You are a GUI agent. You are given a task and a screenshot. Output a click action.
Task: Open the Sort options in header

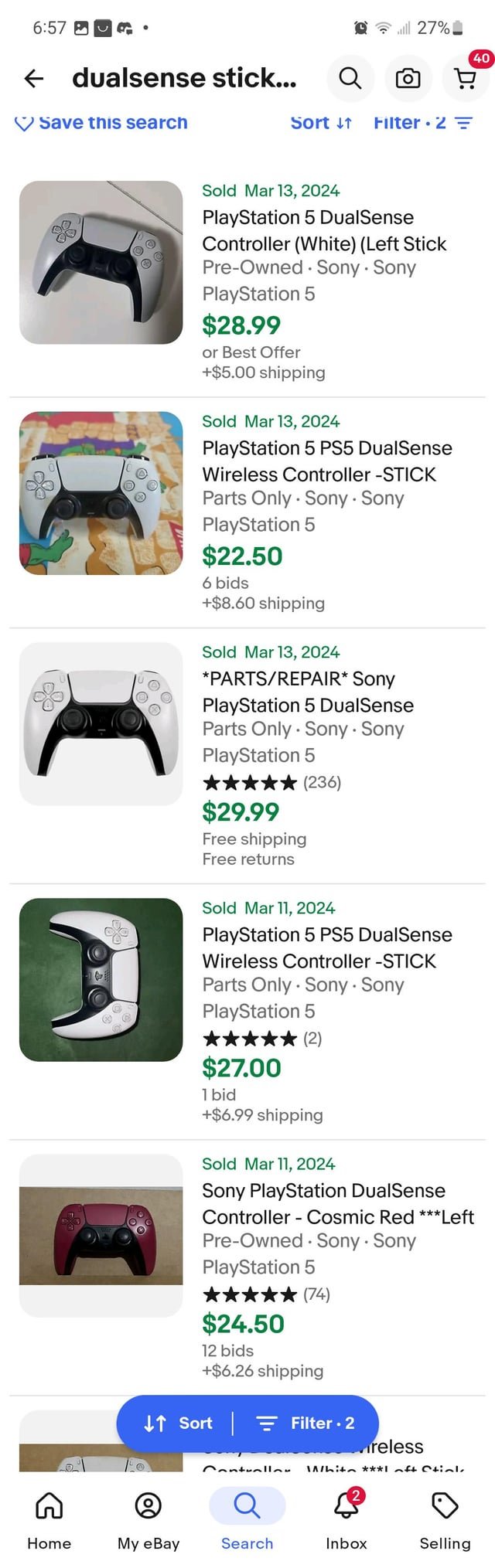321,123
